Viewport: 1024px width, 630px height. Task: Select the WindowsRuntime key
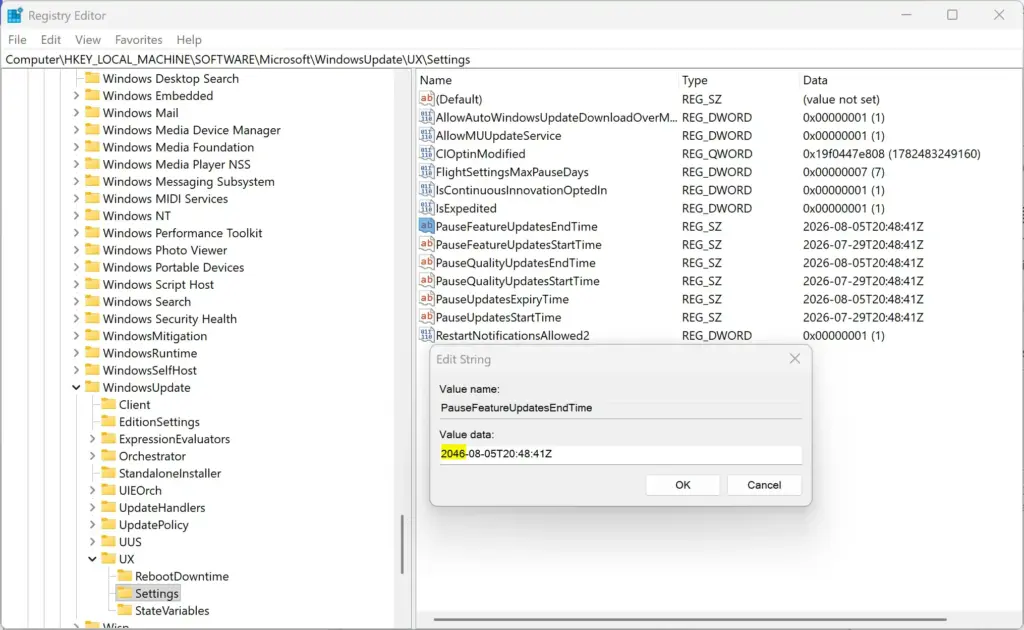pyautogui.click(x=150, y=353)
